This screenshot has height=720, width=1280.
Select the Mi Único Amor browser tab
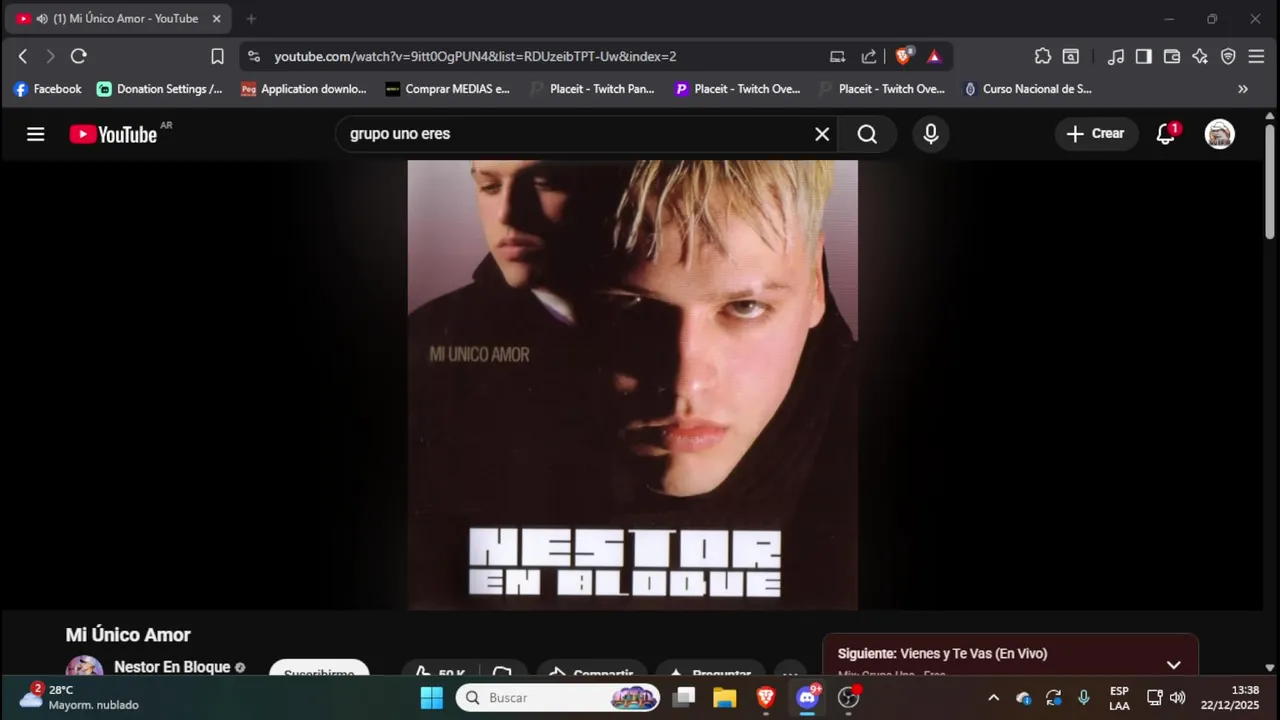pyautogui.click(x=118, y=19)
